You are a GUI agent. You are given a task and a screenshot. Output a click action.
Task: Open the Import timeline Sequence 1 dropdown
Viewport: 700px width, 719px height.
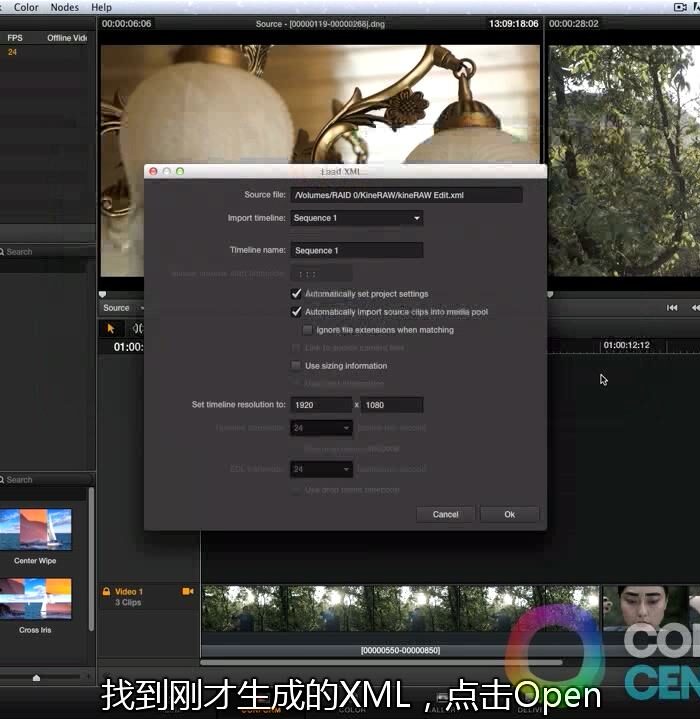click(x=357, y=218)
